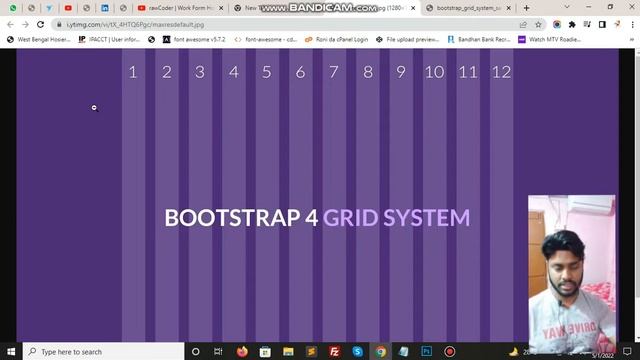Open Photoshop from taskbar
640x360 pixels.
click(x=427, y=351)
